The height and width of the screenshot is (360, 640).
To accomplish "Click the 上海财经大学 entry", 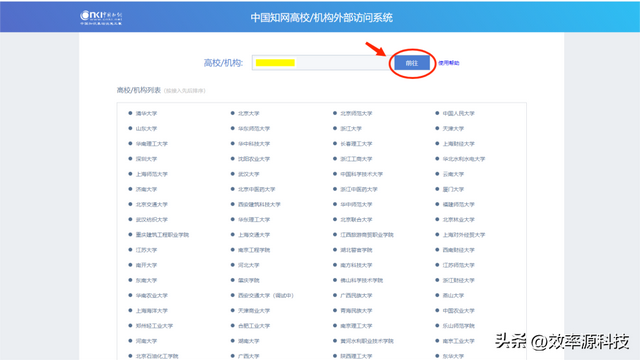I will [459, 144].
